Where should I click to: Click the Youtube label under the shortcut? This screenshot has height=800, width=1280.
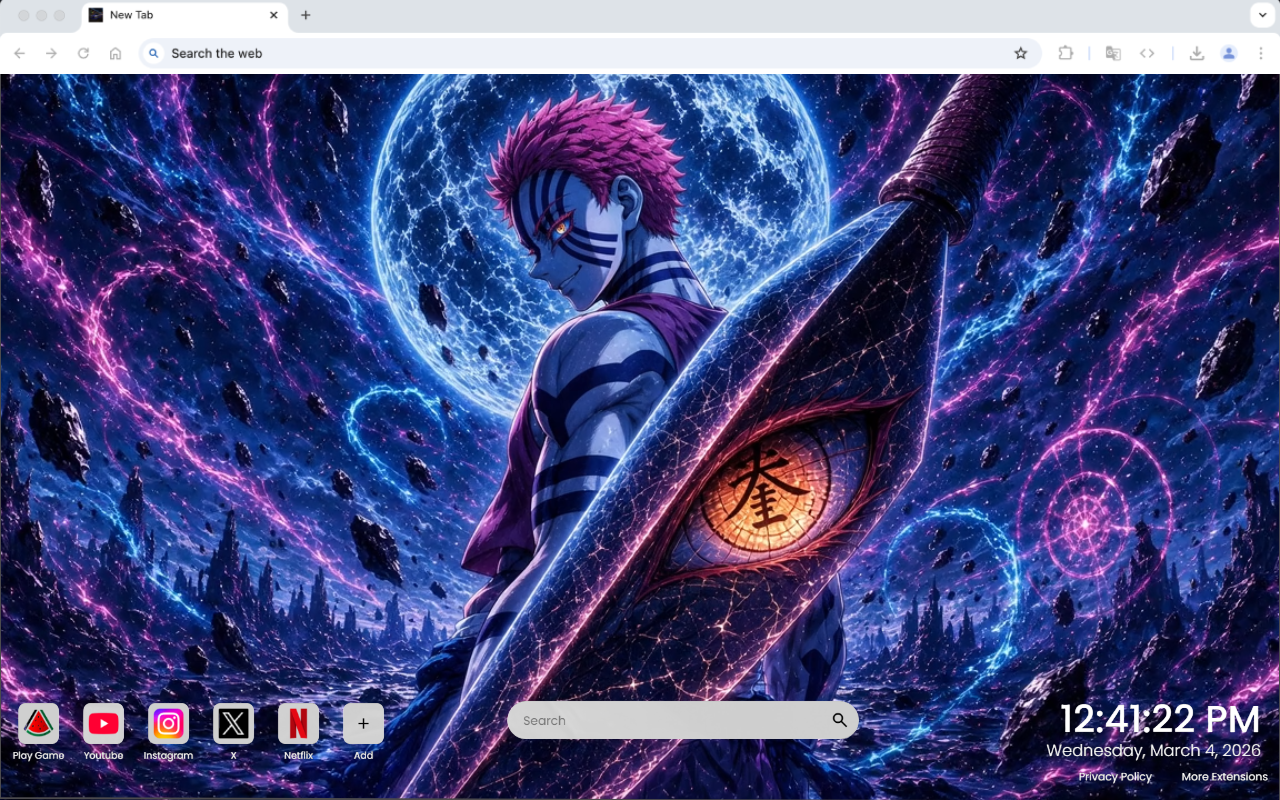pos(103,756)
